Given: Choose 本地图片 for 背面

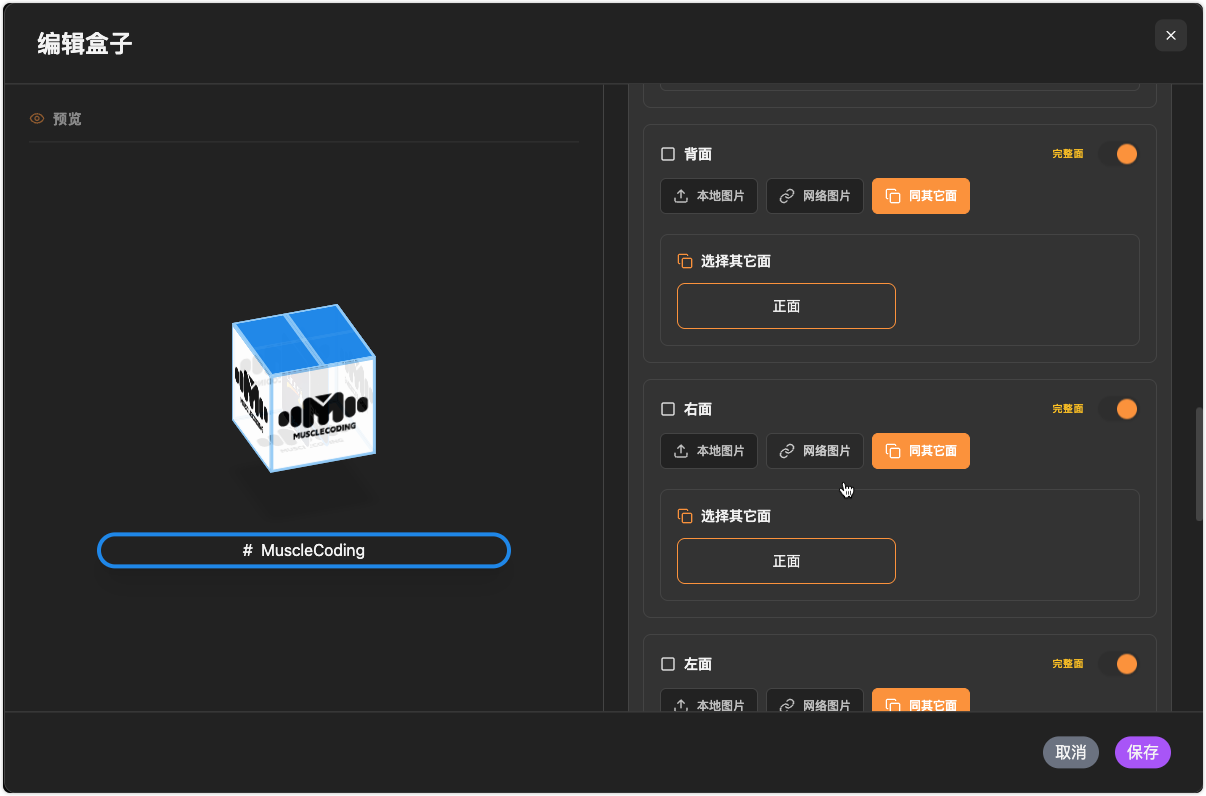Looking at the screenshot, I should click(x=709, y=196).
